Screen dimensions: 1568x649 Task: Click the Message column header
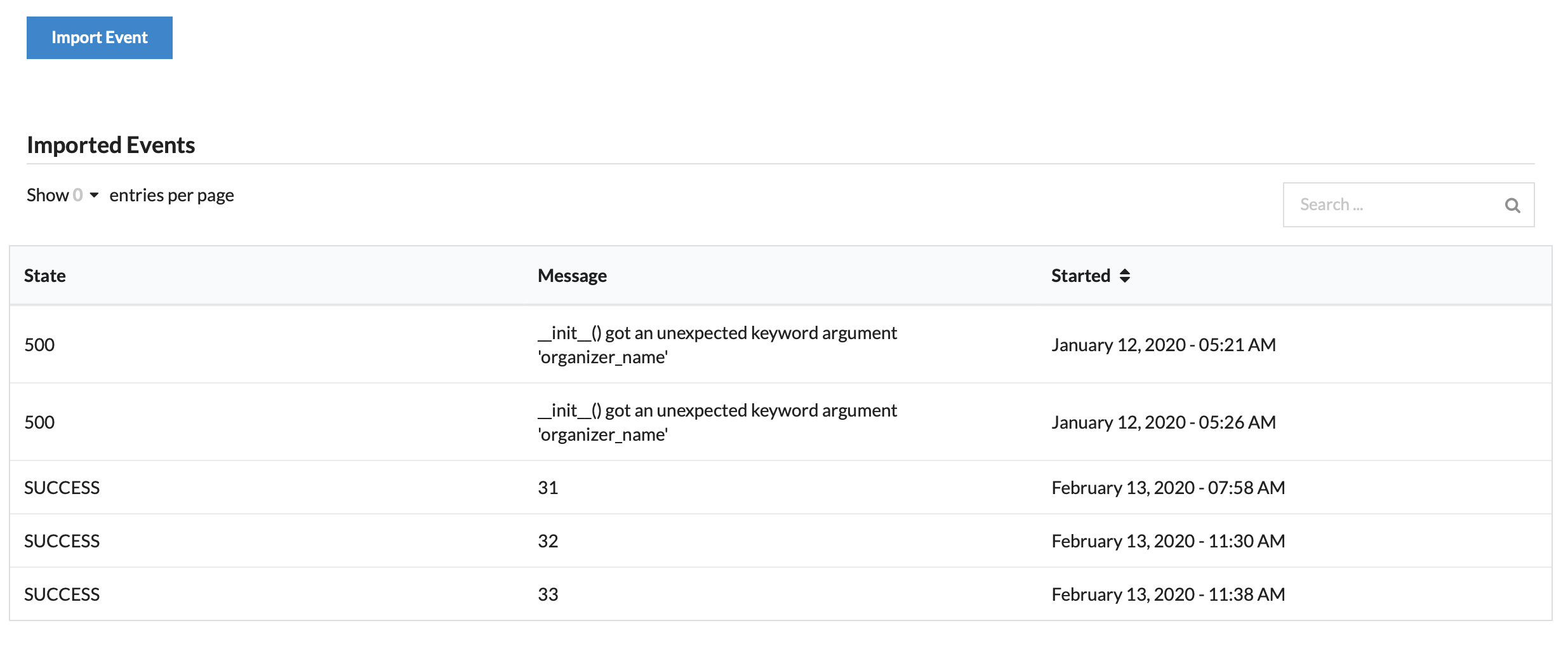[572, 276]
